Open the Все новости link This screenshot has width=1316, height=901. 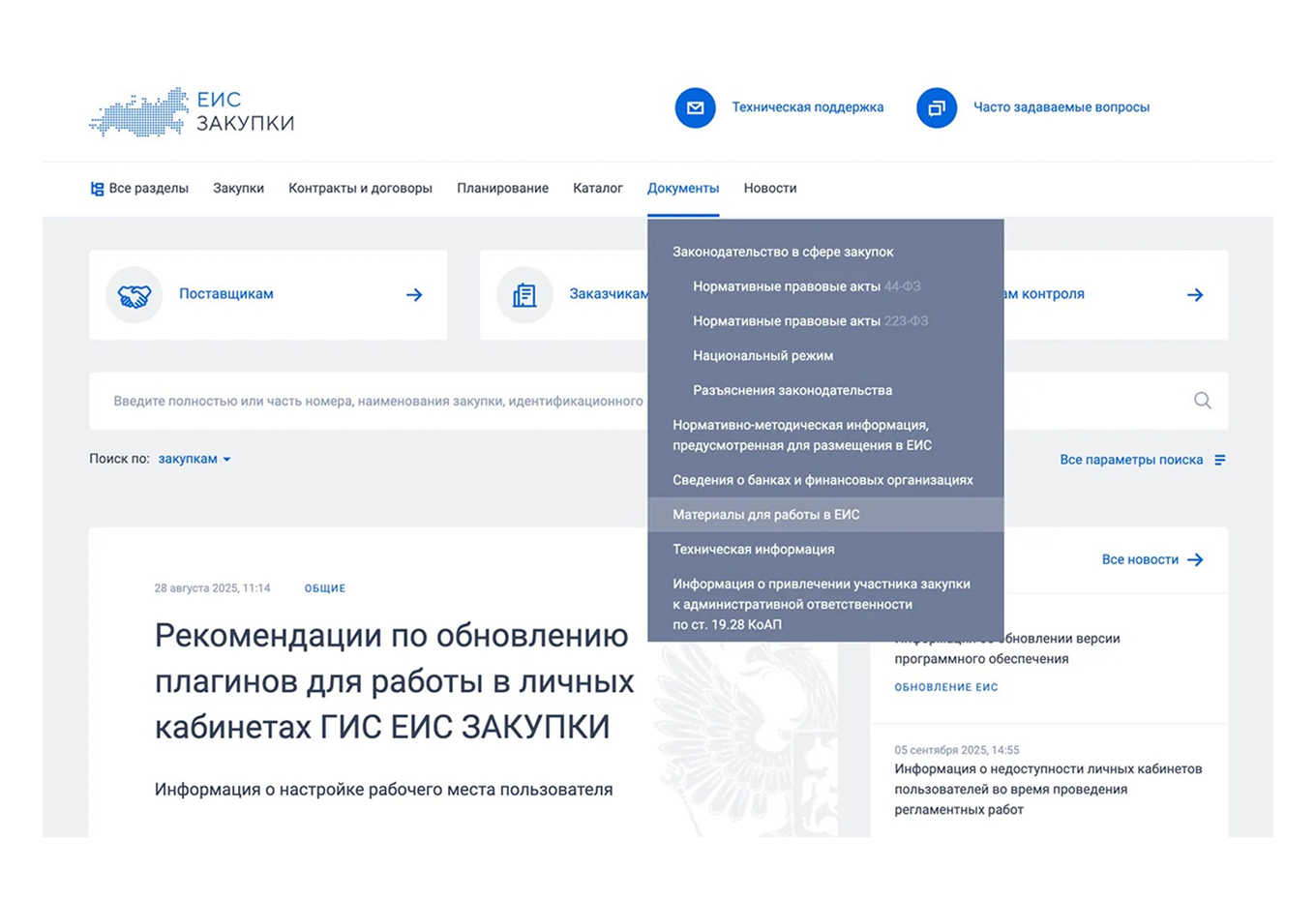[1140, 559]
